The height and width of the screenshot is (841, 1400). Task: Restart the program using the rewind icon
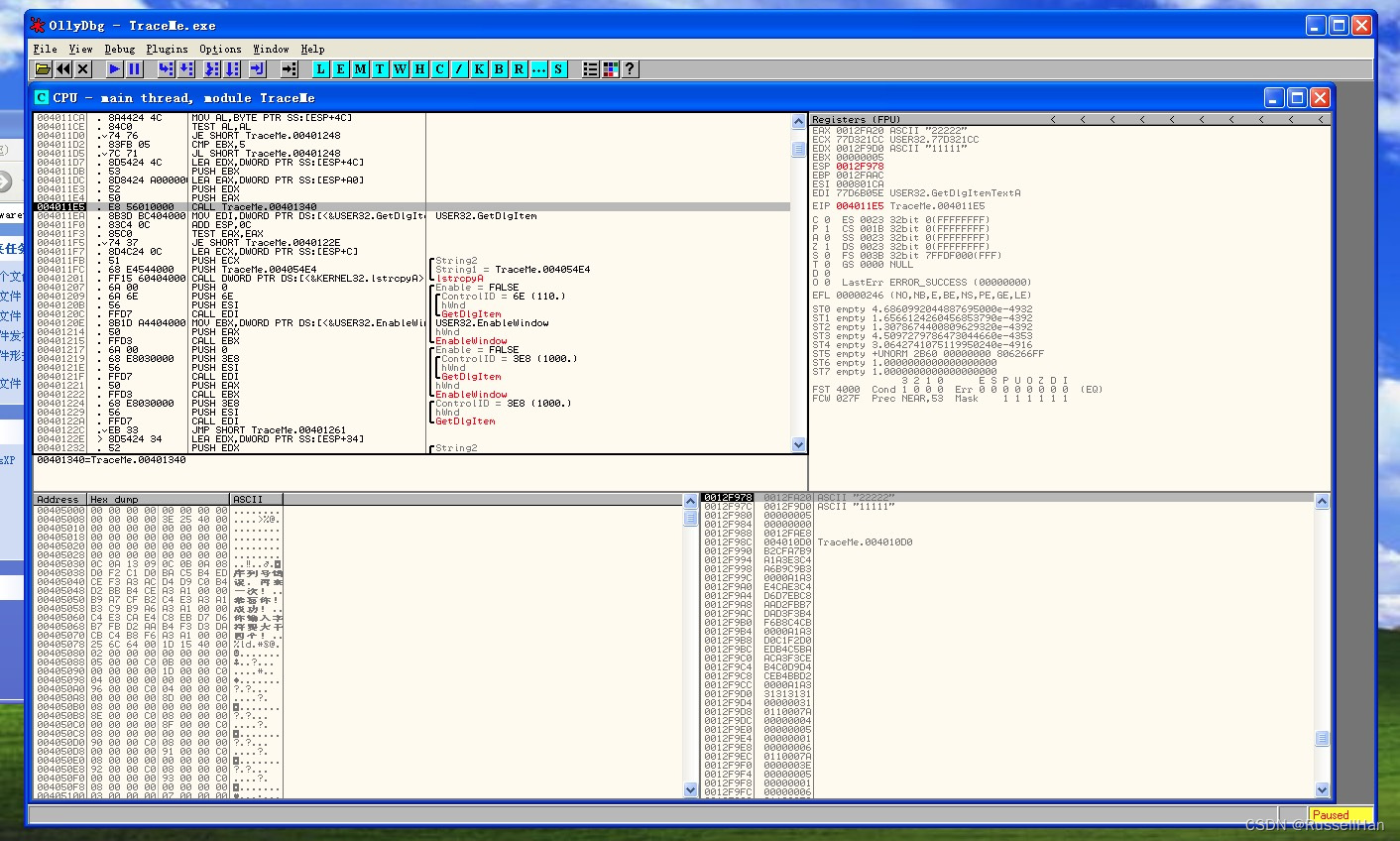click(x=63, y=69)
